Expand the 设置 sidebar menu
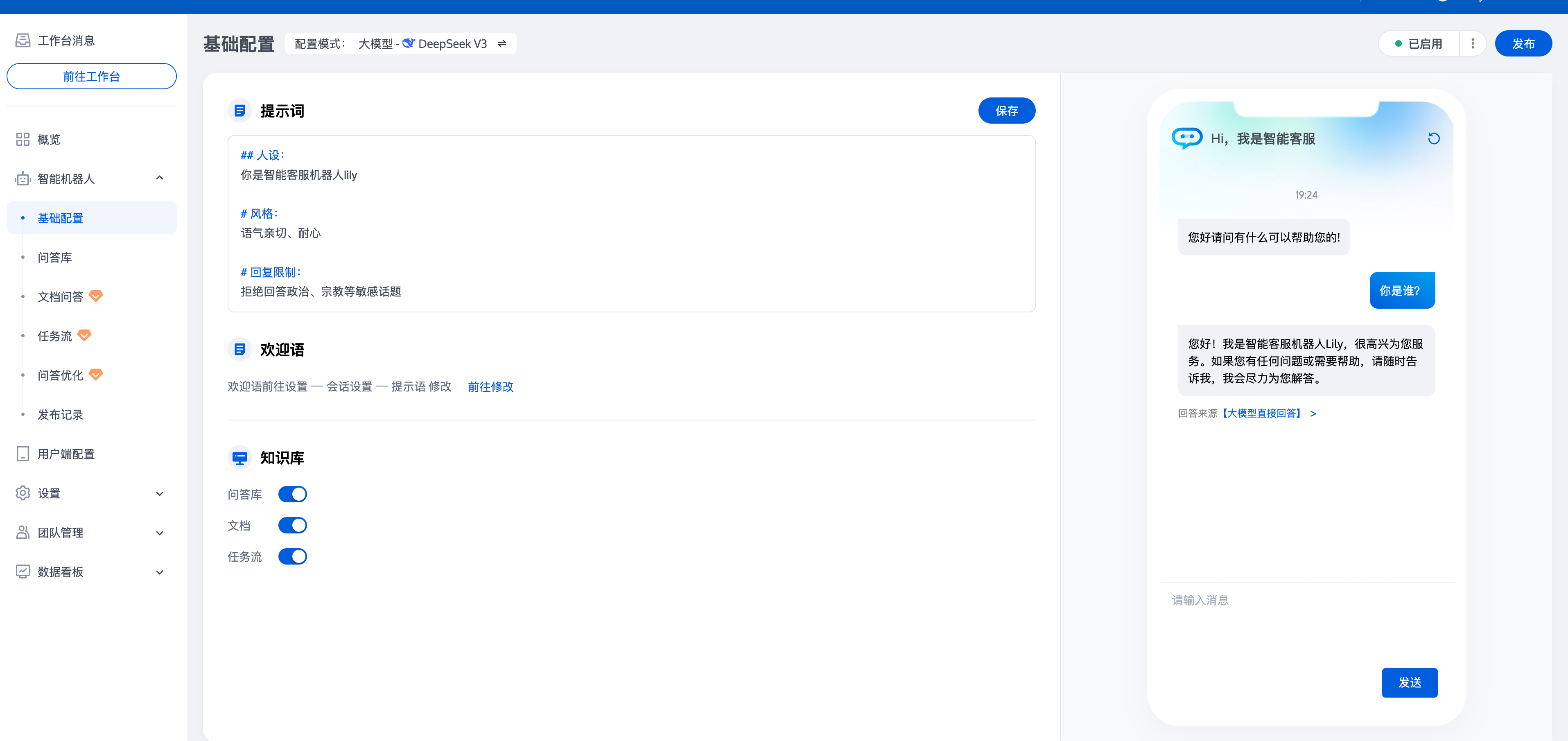1568x741 pixels. coord(160,493)
